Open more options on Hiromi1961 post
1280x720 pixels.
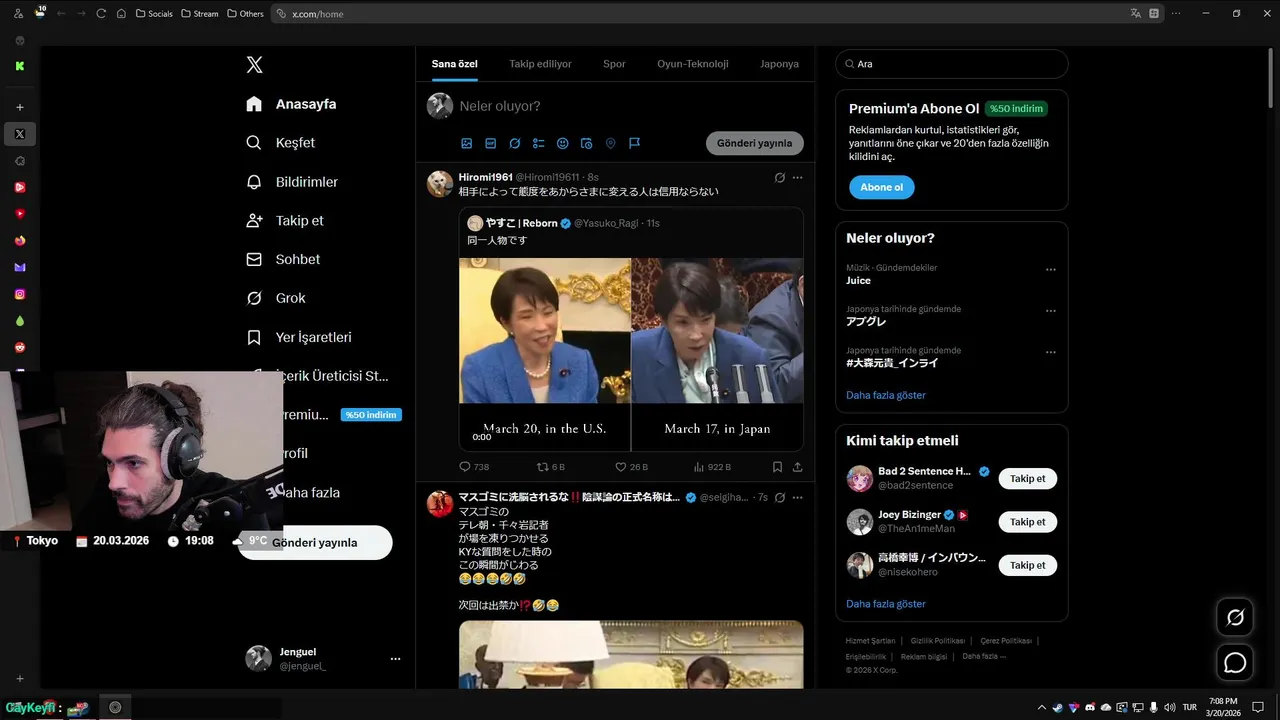[x=797, y=177]
